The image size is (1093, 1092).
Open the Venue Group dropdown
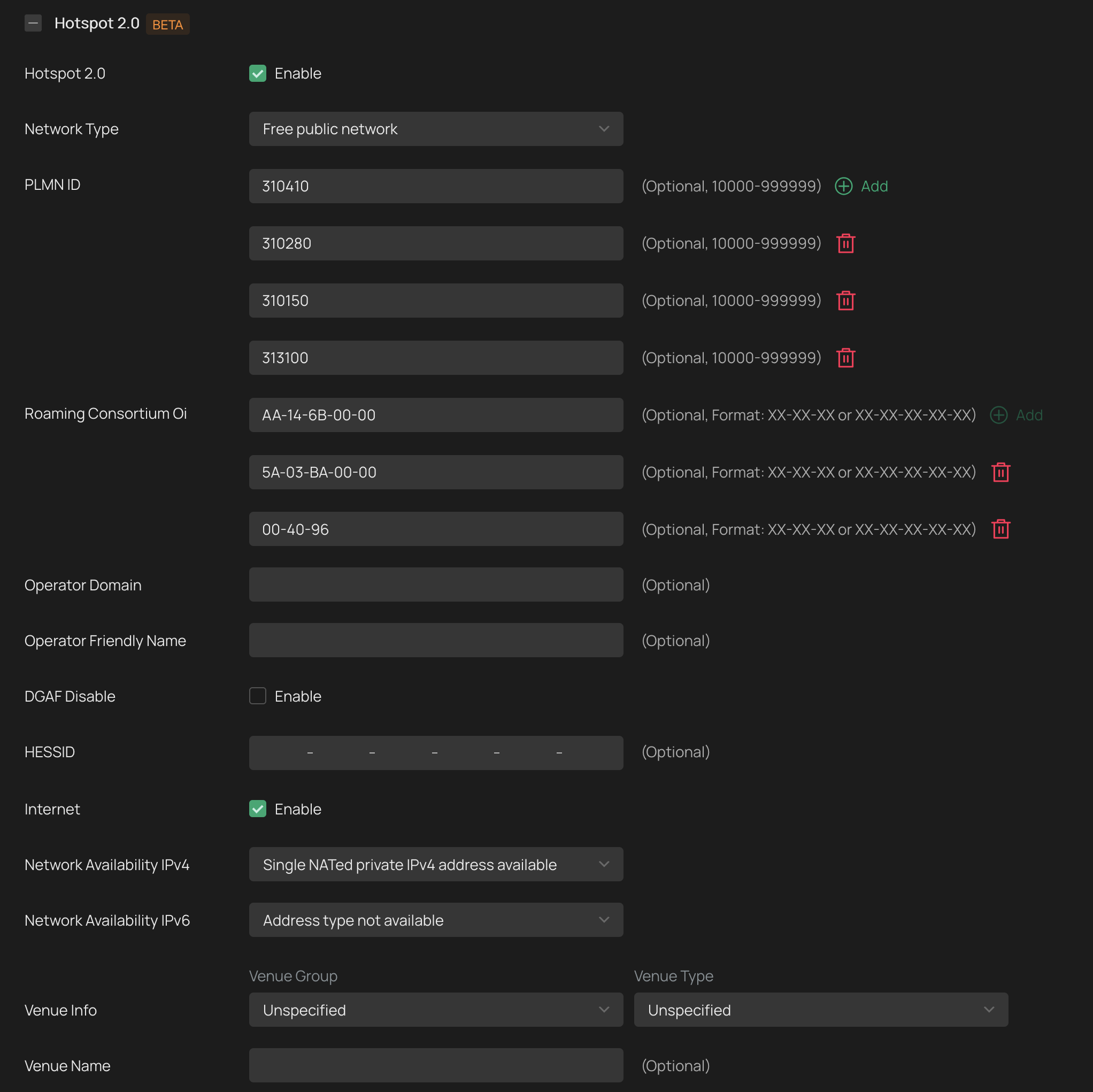click(436, 1010)
